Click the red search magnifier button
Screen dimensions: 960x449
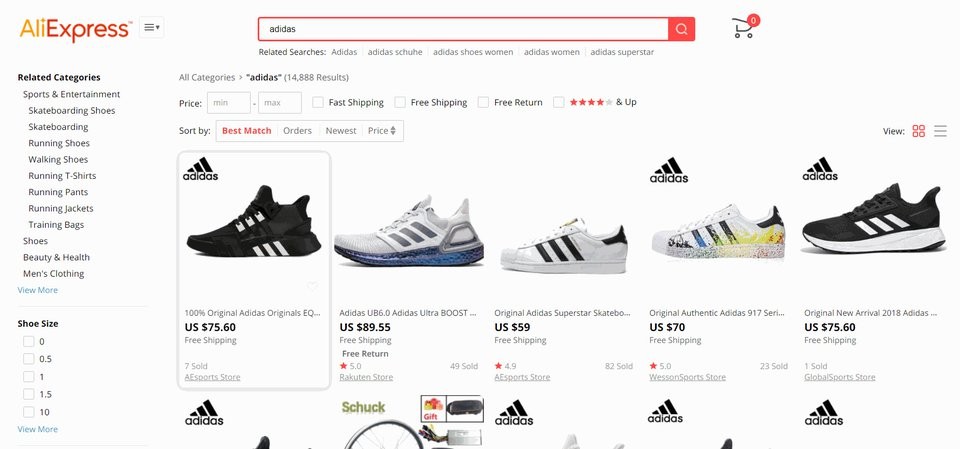pos(681,29)
